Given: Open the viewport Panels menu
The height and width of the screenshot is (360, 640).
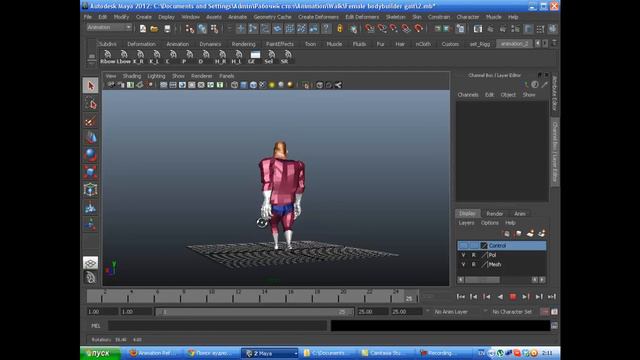Looking at the screenshot, I should click(x=227, y=76).
